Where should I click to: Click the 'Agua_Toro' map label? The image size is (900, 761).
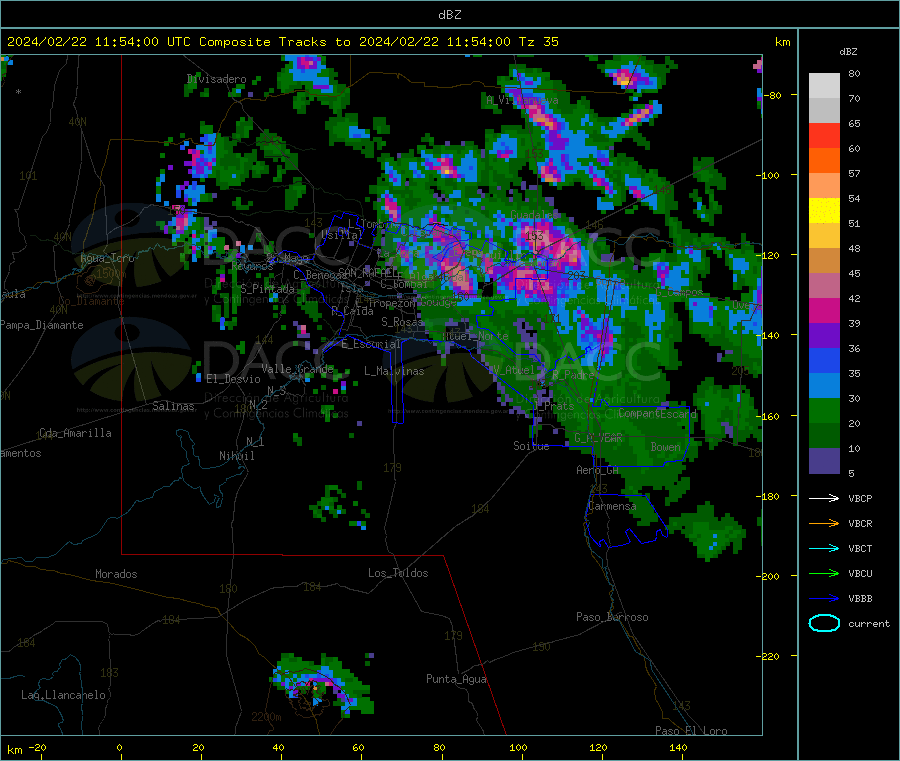107,258
